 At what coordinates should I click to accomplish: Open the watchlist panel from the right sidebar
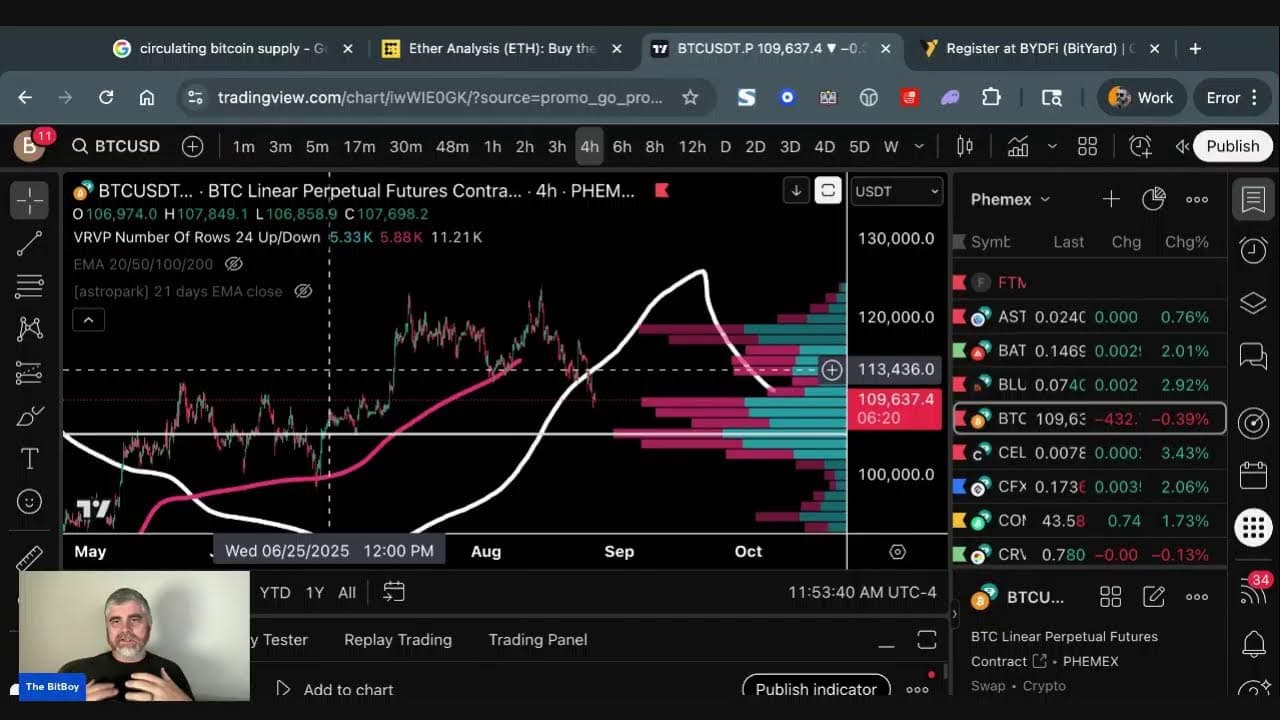click(1254, 199)
